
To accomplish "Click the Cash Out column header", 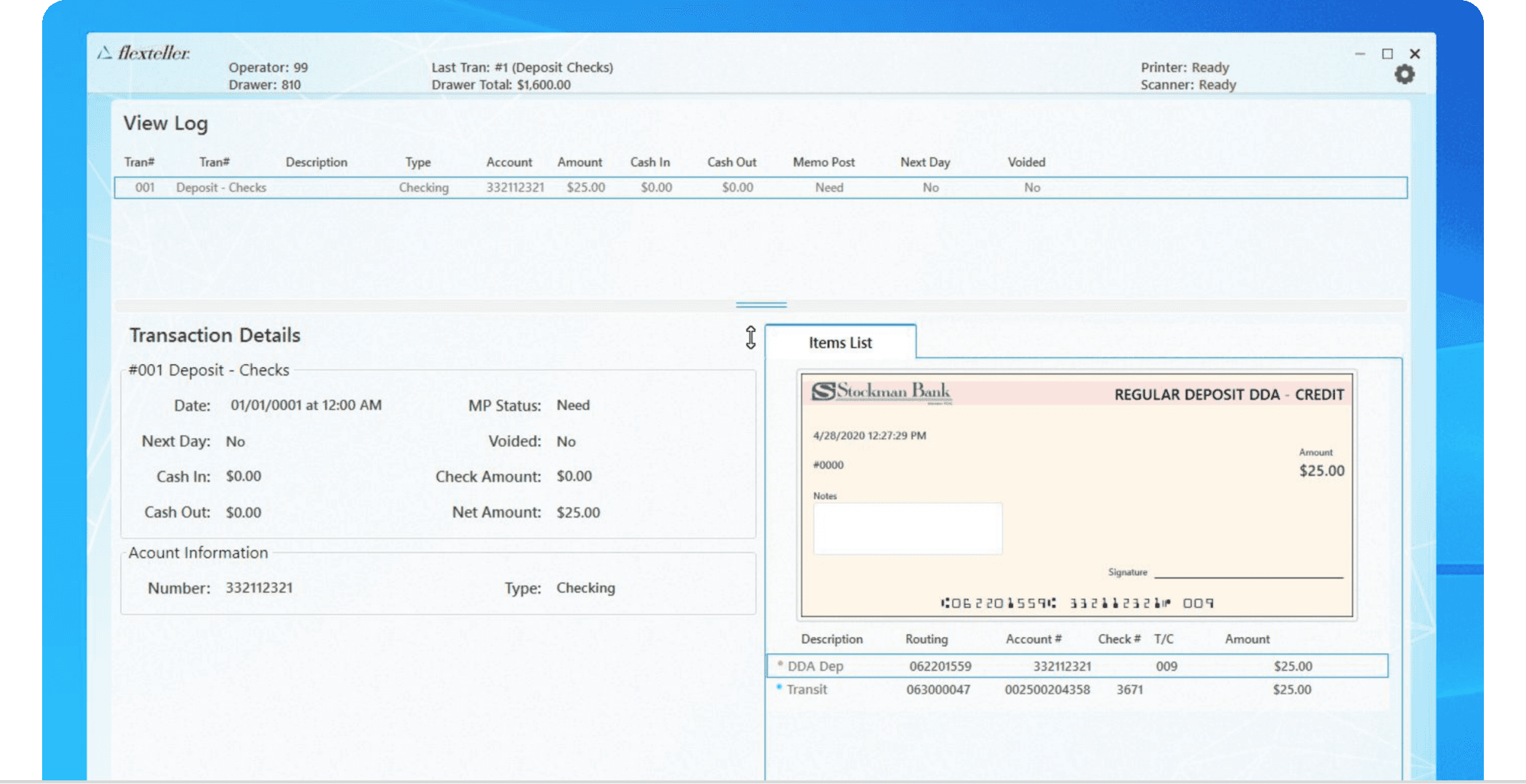I will coord(731,162).
